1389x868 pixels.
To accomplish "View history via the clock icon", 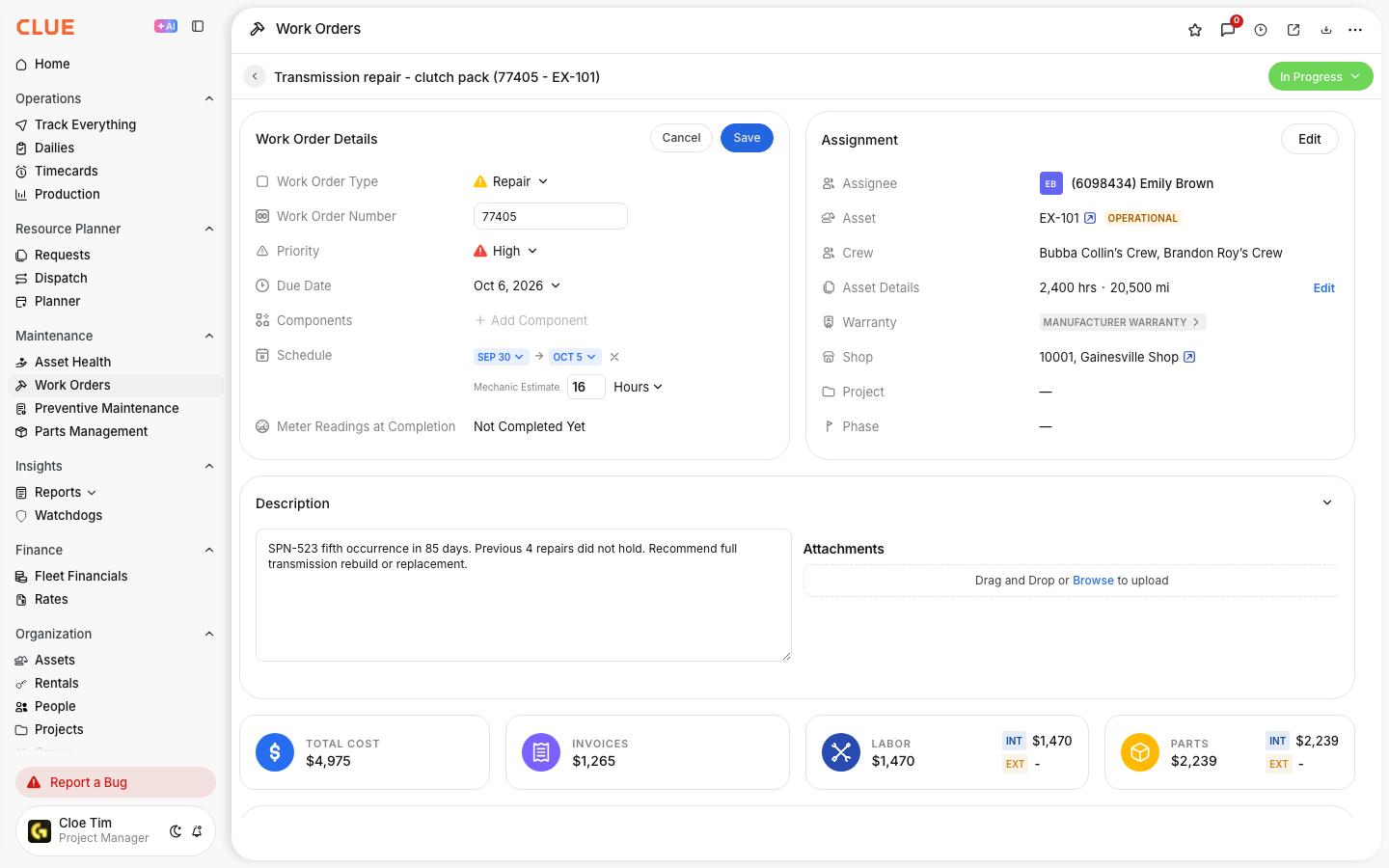I will pyautogui.click(x=1261, y=30).
